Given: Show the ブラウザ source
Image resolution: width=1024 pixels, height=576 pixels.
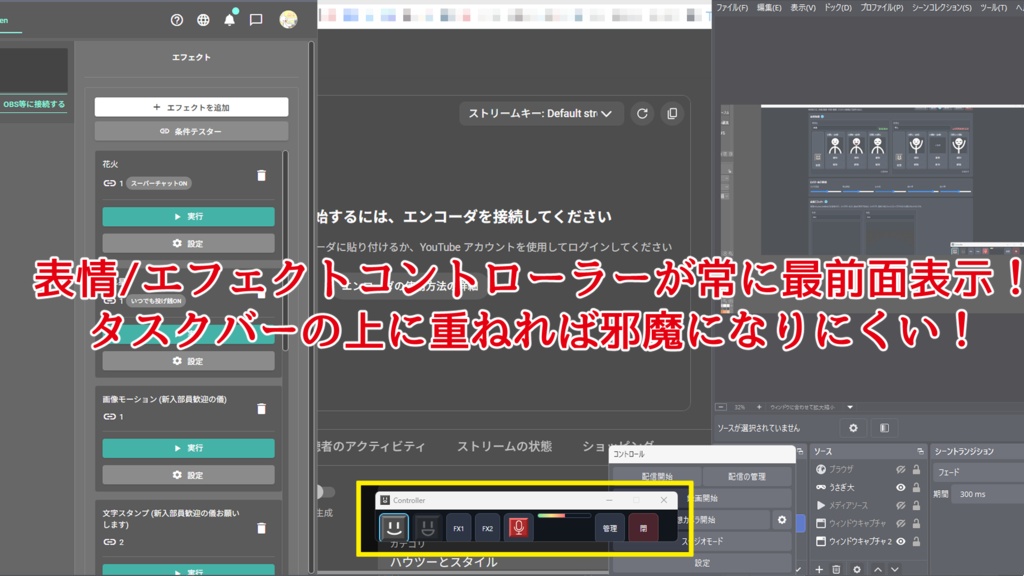Looking at the screenshot, I should [901, 470].
